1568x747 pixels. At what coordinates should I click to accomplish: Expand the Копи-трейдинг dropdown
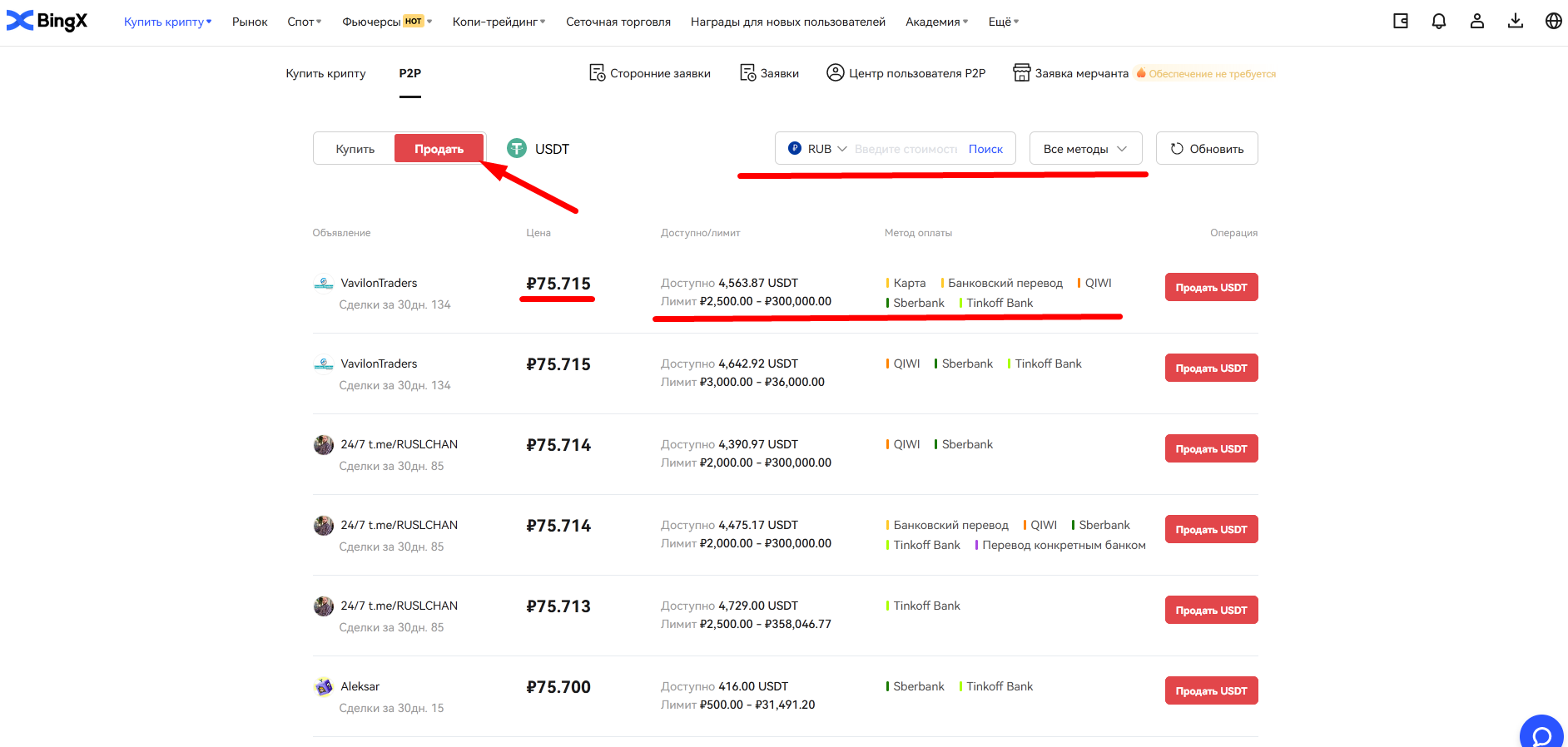(x=499, y=22)
